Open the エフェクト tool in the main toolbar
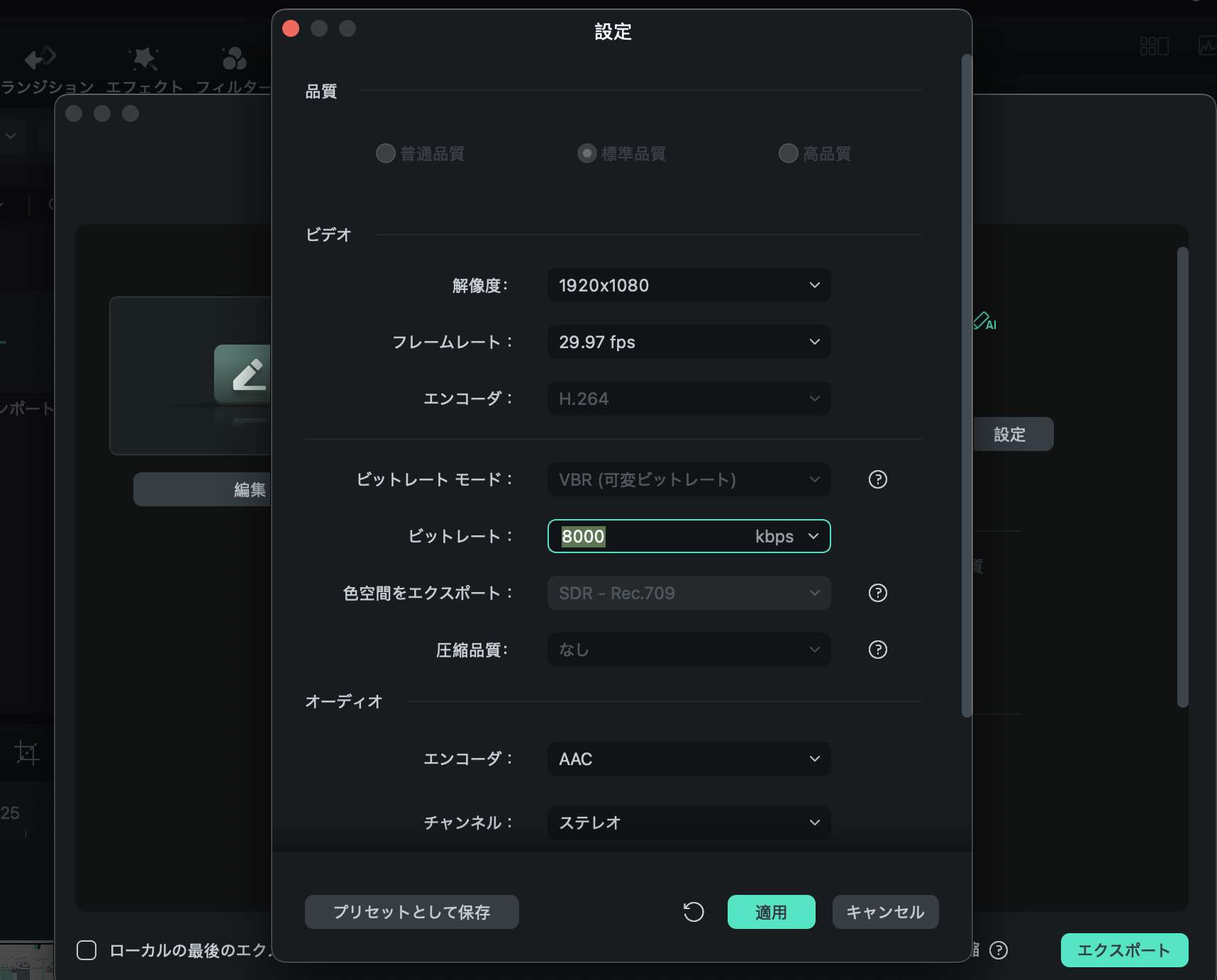 (144, 69)
